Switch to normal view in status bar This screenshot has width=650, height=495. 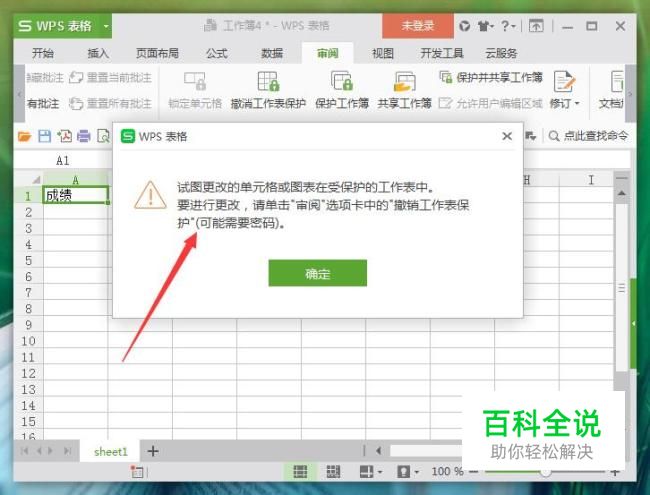pyautogui.click(x=300, y=471)
